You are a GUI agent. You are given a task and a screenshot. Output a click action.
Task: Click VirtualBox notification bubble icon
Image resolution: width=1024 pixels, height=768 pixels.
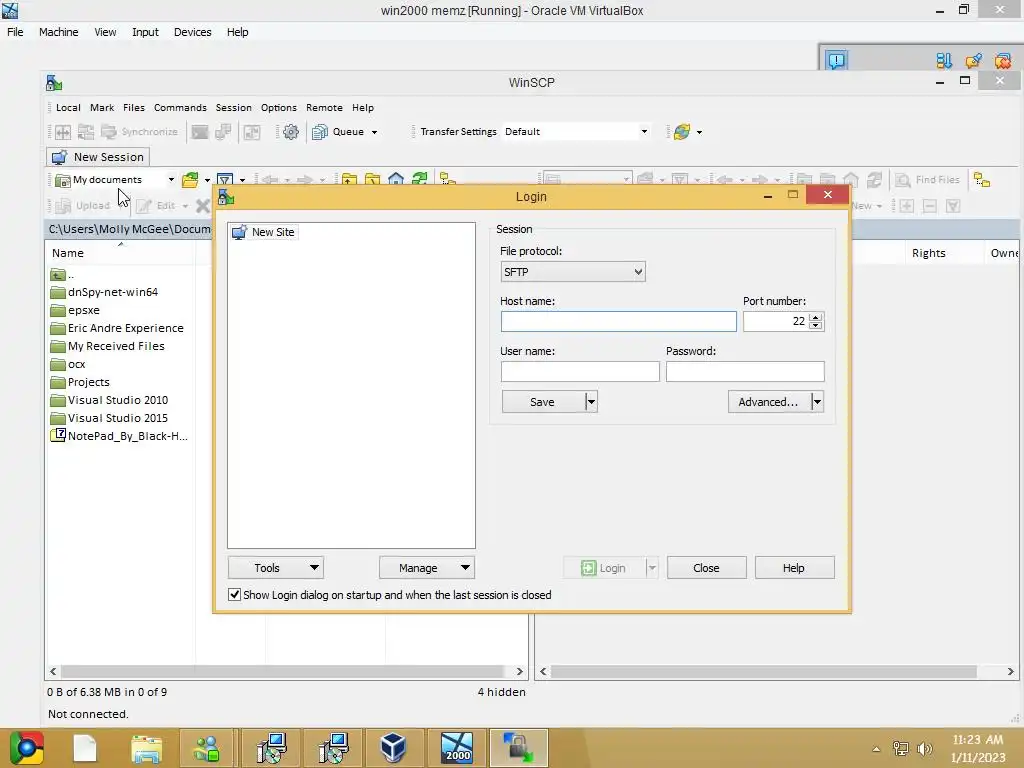pos(836,61)
